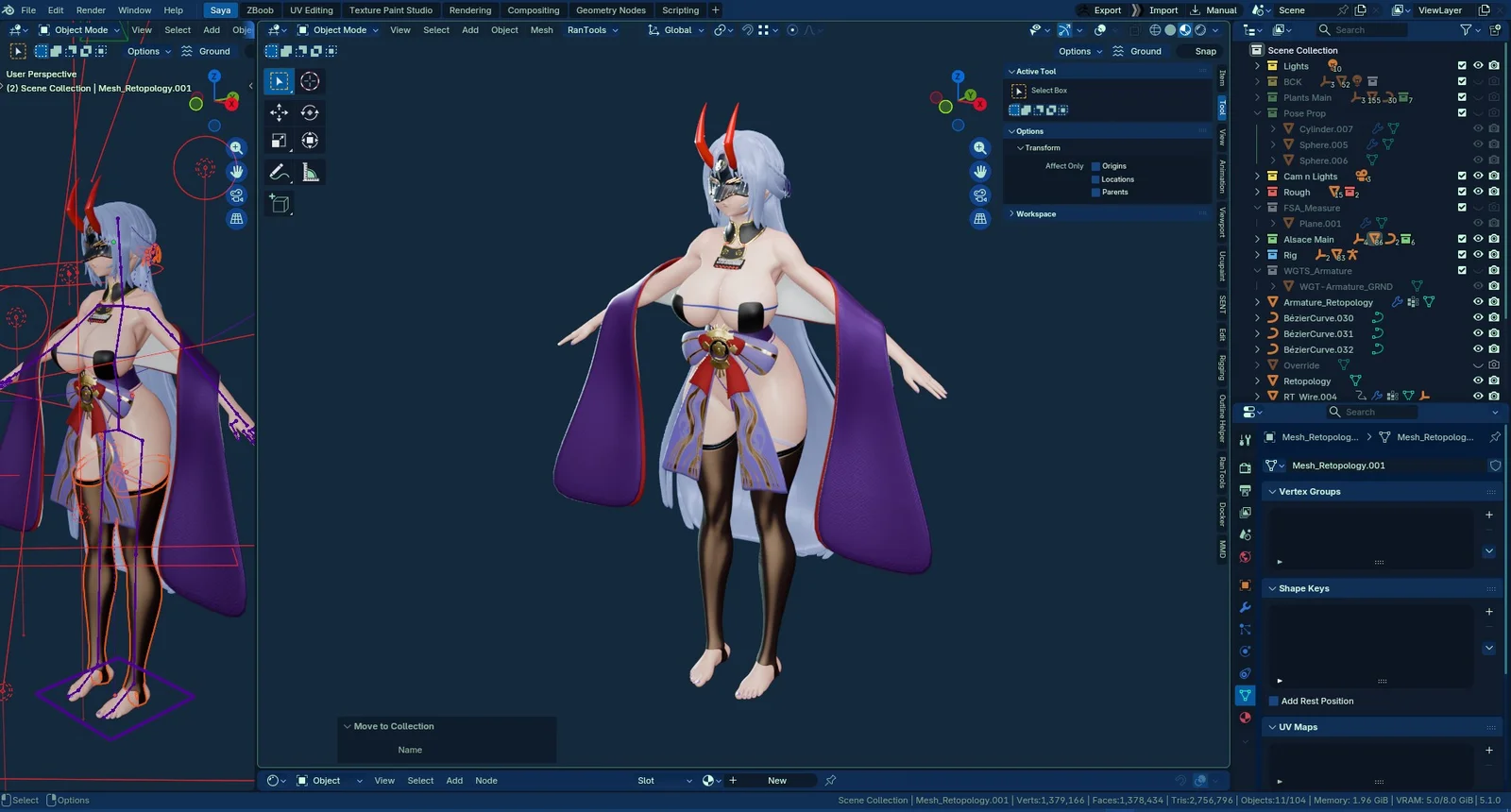Select the Move tool
The width and height of the screenshot is (1511, 812).
coord(279,112)
